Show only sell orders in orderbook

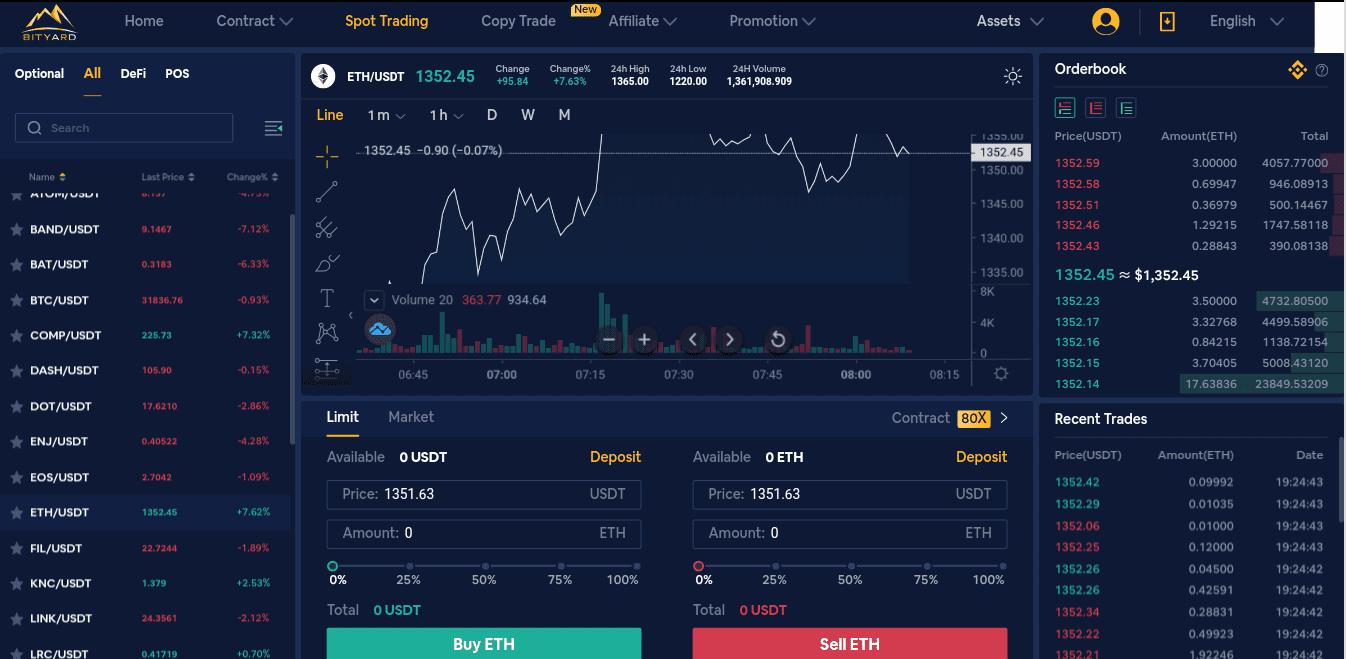1096,108
